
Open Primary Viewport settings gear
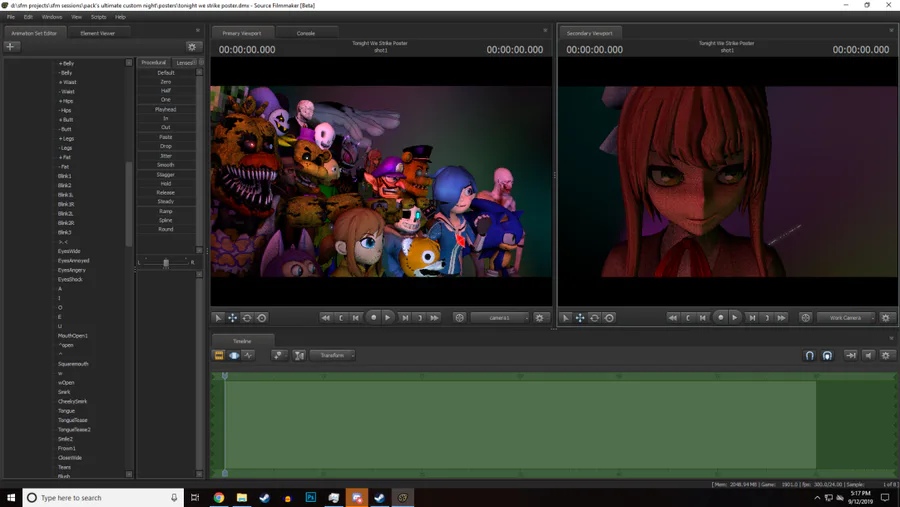pos(540,318)
